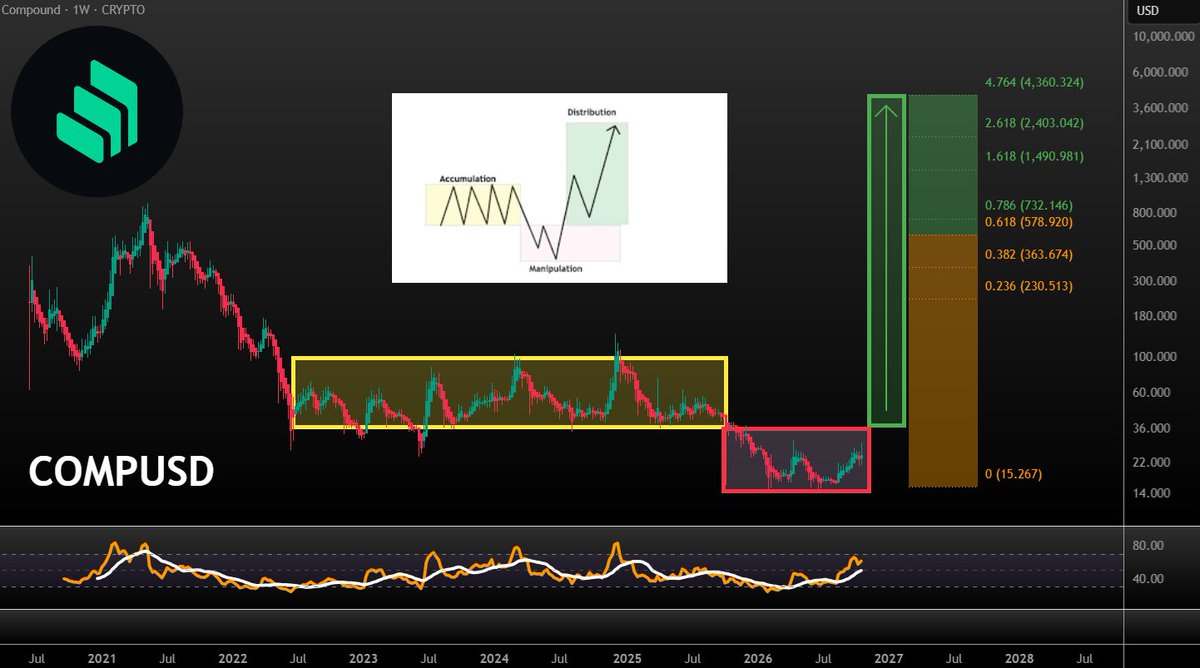This screenshot has height=668, width=1200.
Task: Click the 2027 label on the time axis
Action: (x=888, y=660)
